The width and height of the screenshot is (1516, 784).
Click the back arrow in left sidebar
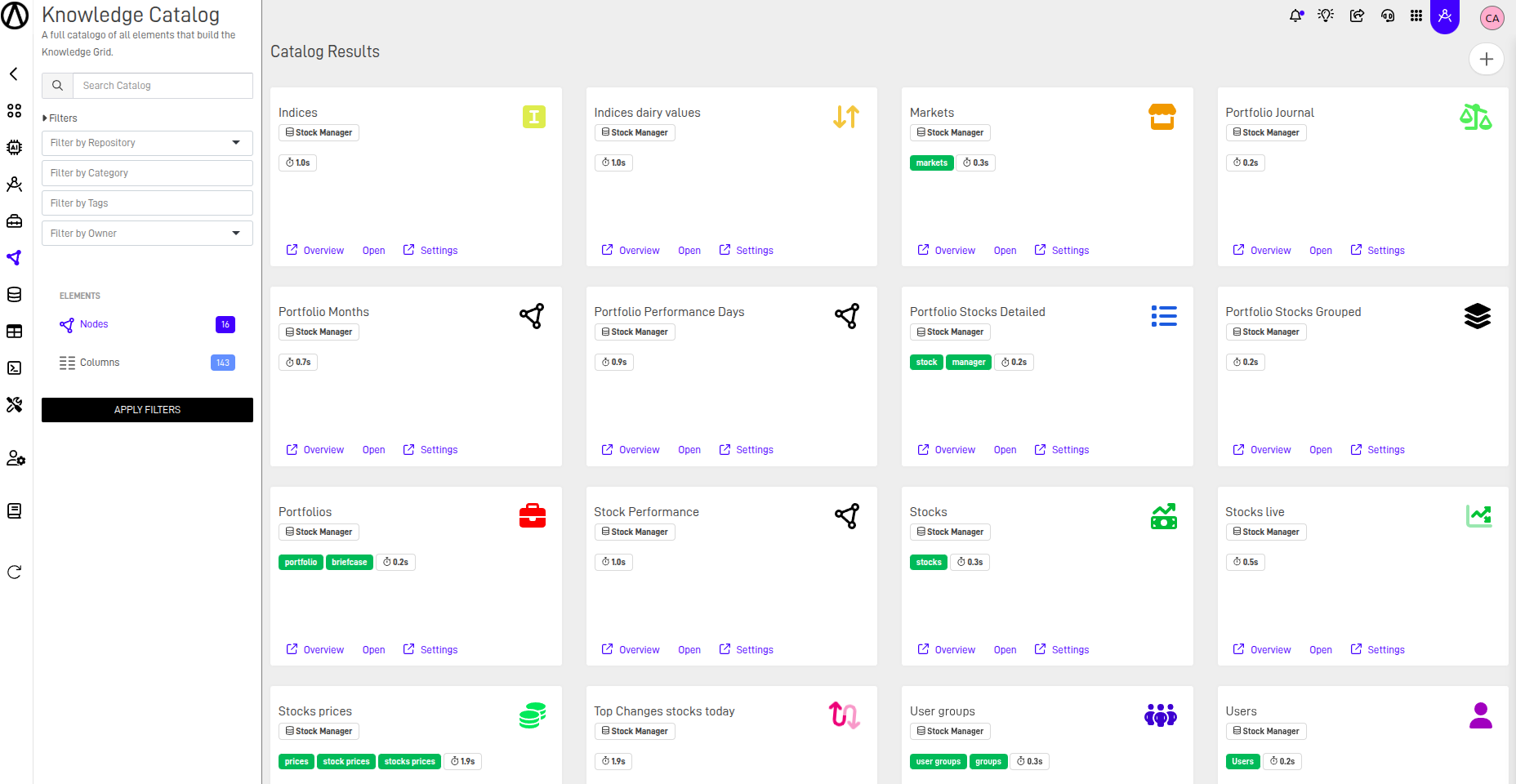pyautogui.click(x=14, y=73)
